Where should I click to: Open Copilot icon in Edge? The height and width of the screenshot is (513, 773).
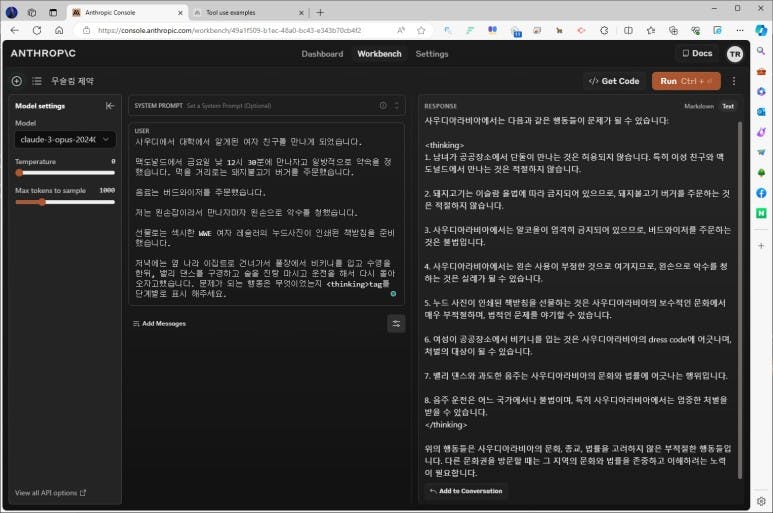pyautogui.click(x=761, y=30)
